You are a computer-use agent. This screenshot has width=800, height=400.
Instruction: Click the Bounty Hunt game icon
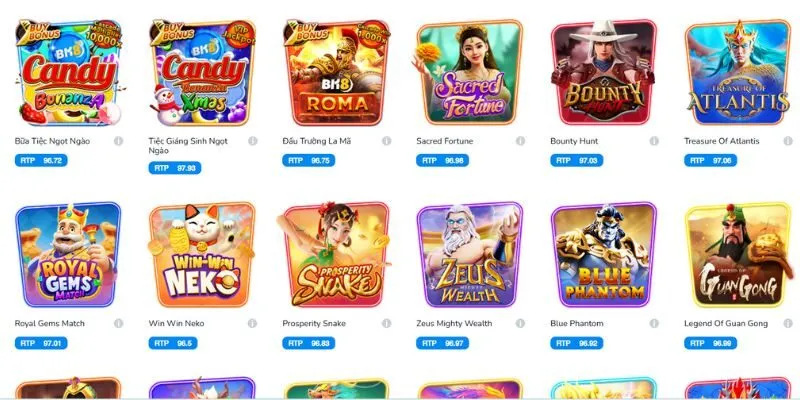point(604,72)
